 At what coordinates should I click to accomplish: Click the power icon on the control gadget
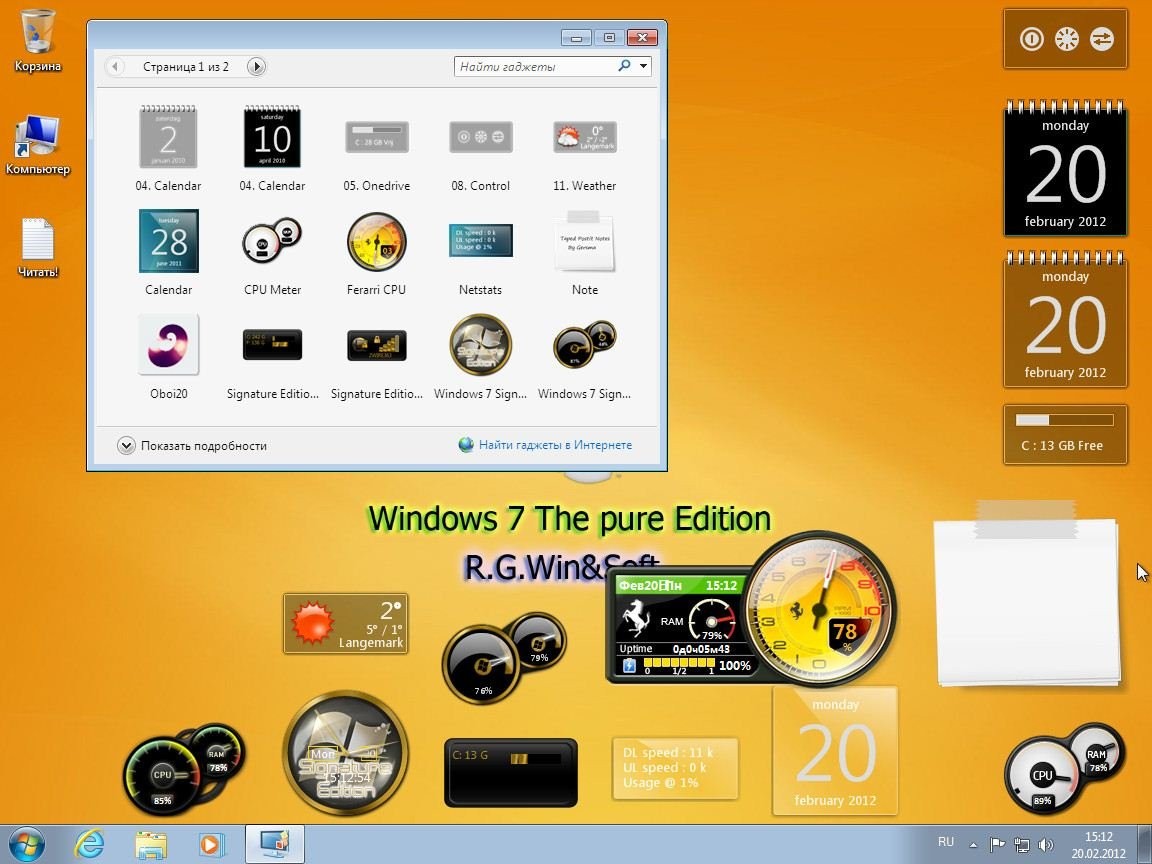[1032, 39]
